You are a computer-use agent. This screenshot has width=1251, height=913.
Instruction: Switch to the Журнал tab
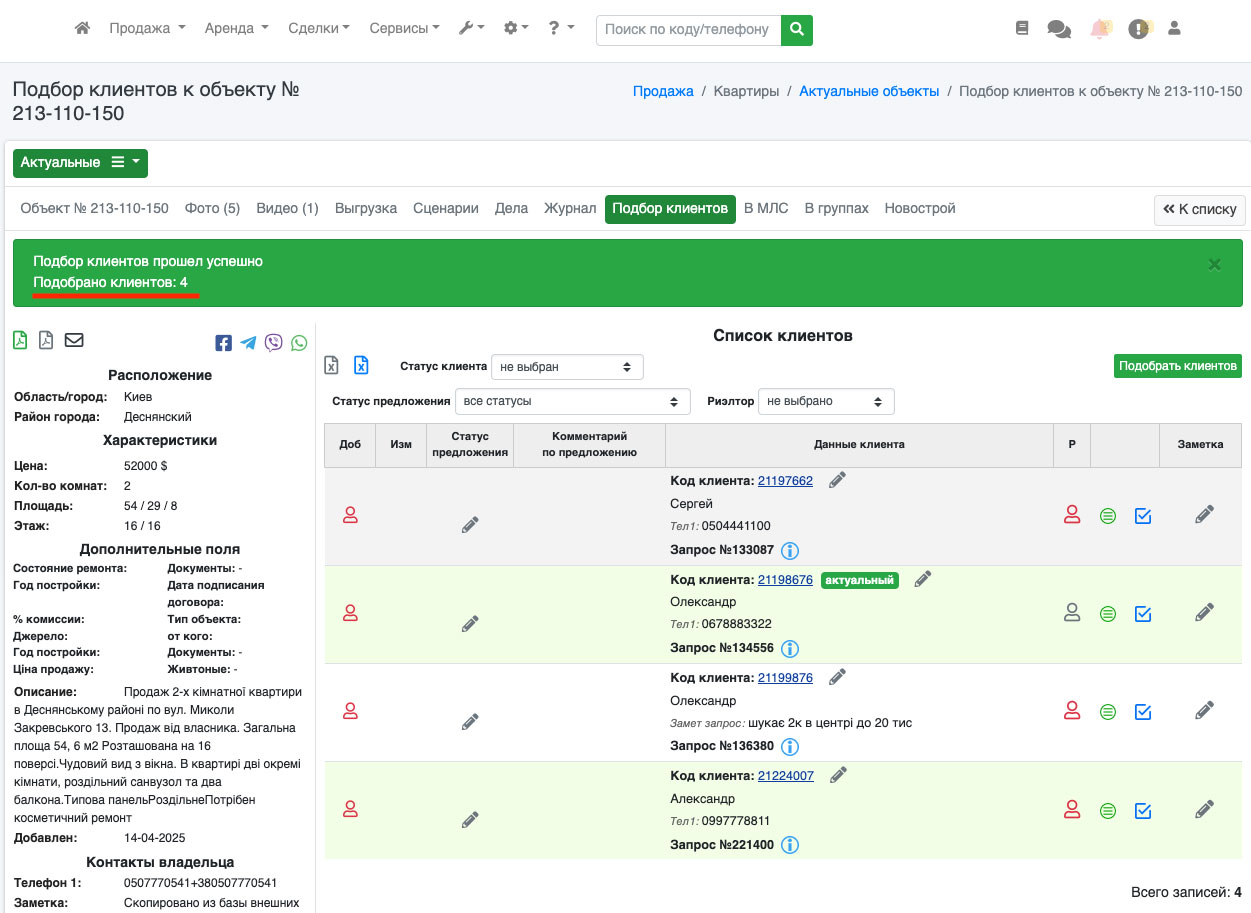(x=570, y=209)
